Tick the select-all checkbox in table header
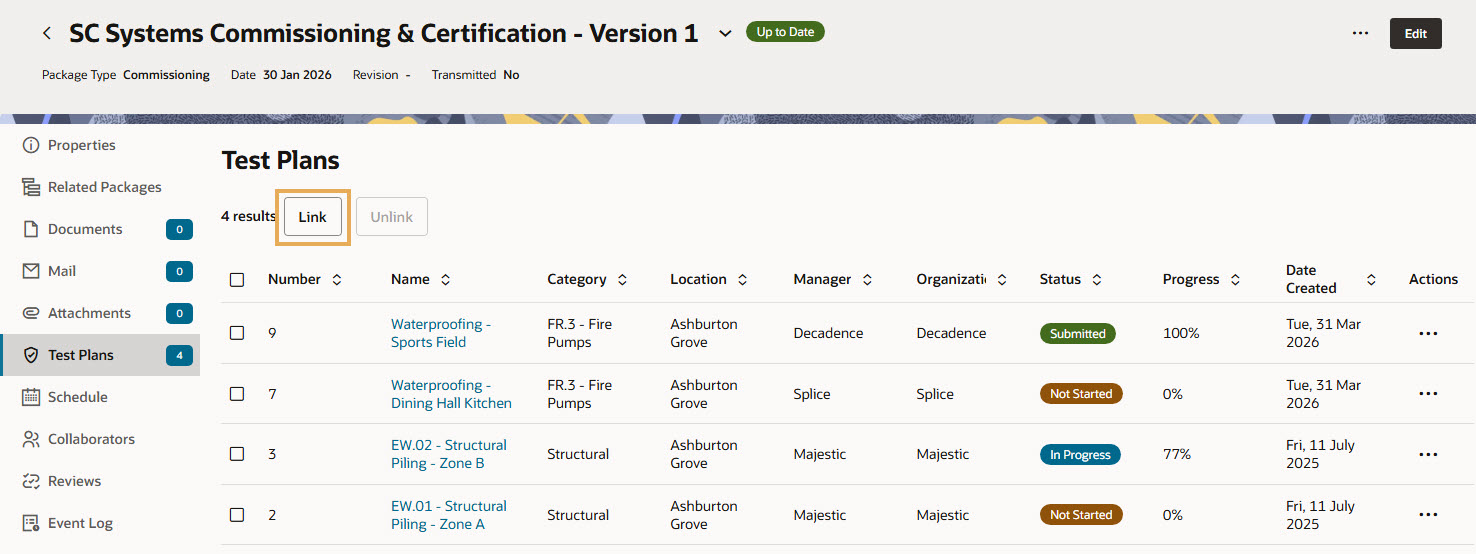The image size is (1476, 554). click(237, 280)
